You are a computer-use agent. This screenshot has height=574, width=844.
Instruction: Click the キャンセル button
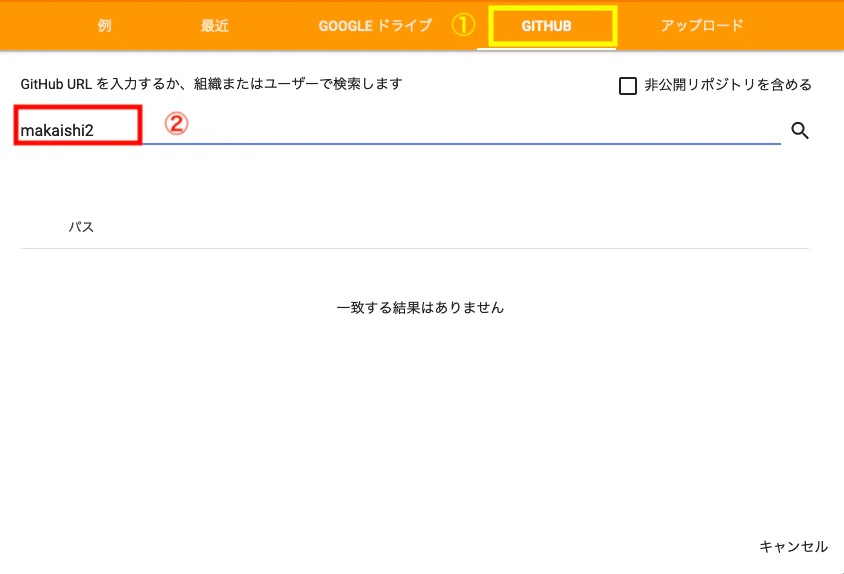coord(793,547)
